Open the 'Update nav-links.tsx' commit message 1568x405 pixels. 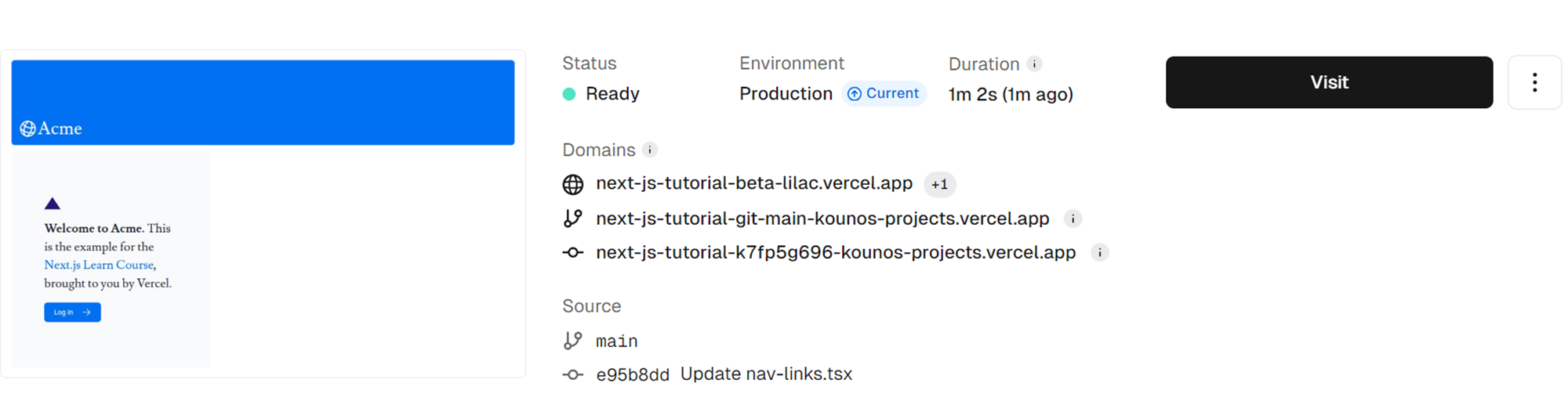[766, 374]
